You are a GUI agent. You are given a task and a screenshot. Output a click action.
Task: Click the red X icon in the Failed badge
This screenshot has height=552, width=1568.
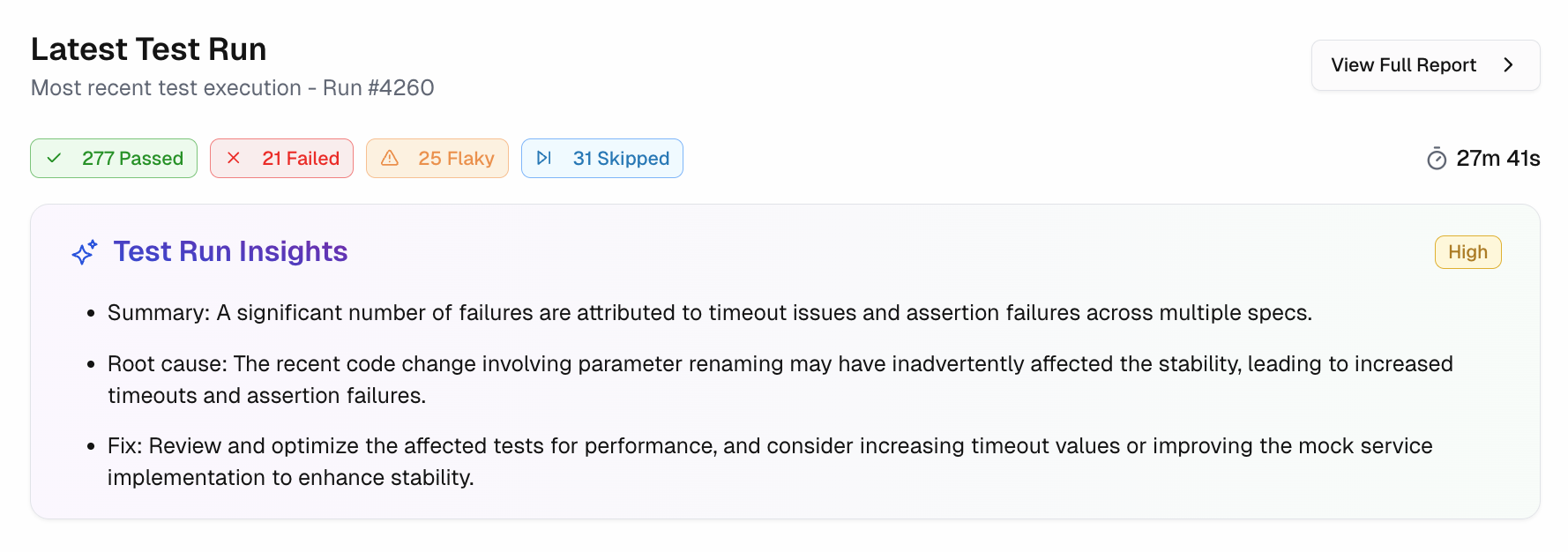234,159
